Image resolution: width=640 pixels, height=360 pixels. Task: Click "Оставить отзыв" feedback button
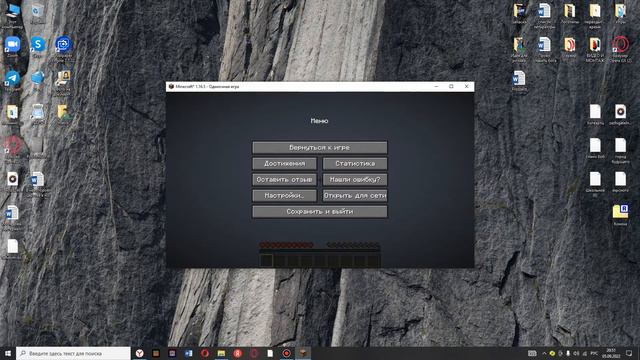pyautogui.click(x=284, y=180)
